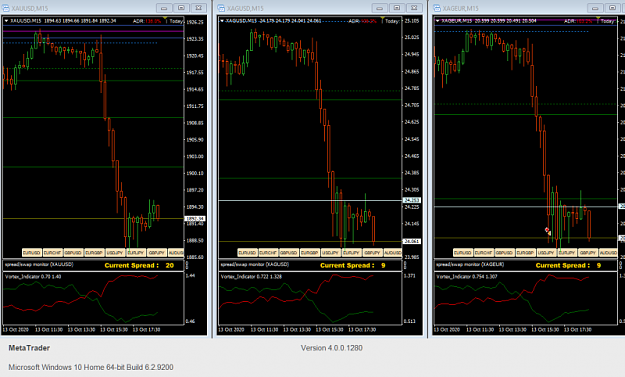Minimize the XAUUSD,M15 chart window
The width and height of the screenshot is (625, 377).
click(164, 8)
